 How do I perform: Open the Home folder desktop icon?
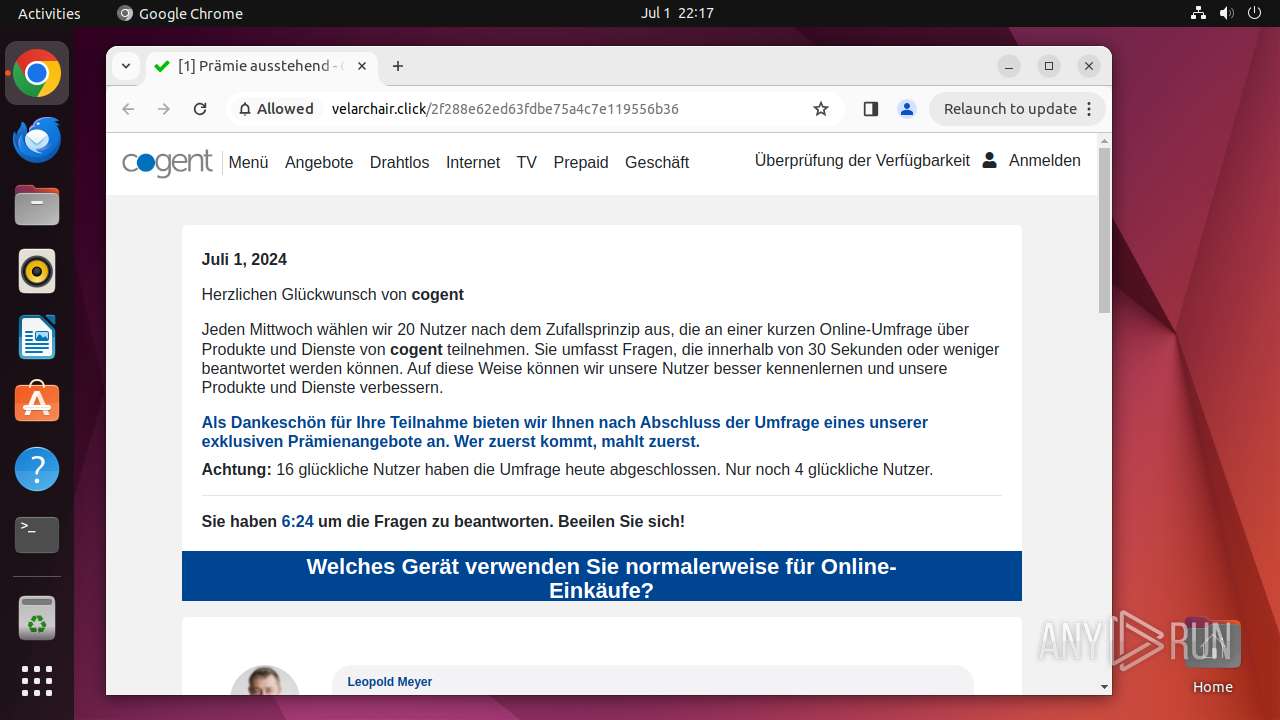pyautogui.click(x=1212, y=656)
